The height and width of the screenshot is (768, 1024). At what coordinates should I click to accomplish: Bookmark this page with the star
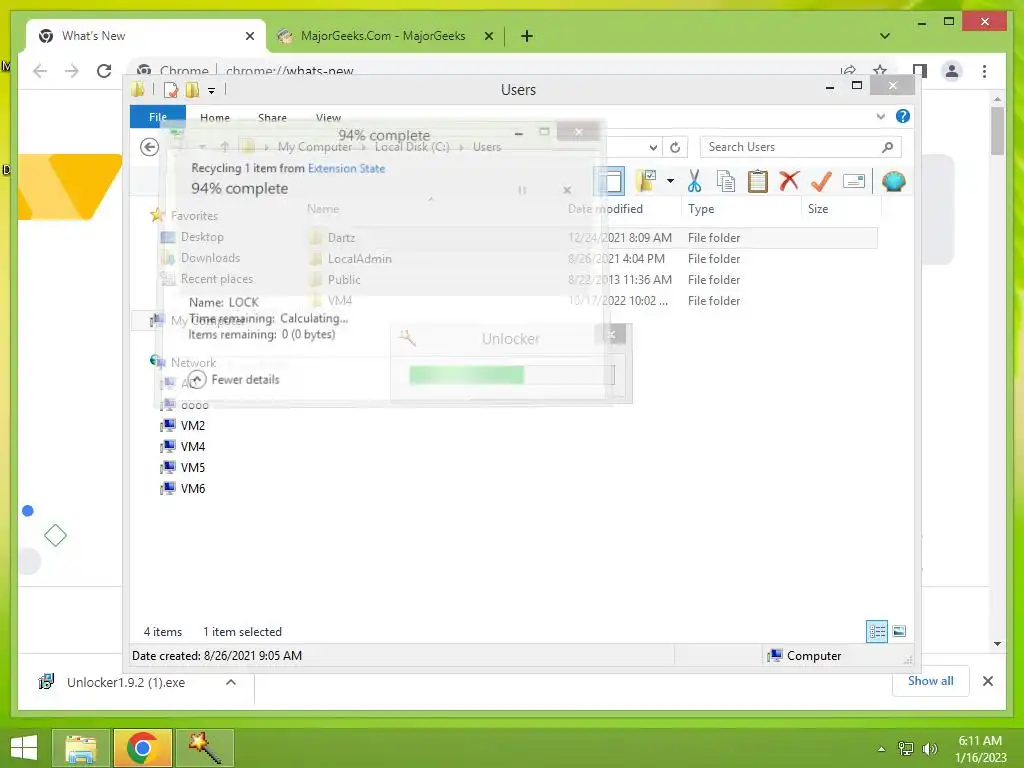pyautogui.click(x=880, y=71)
